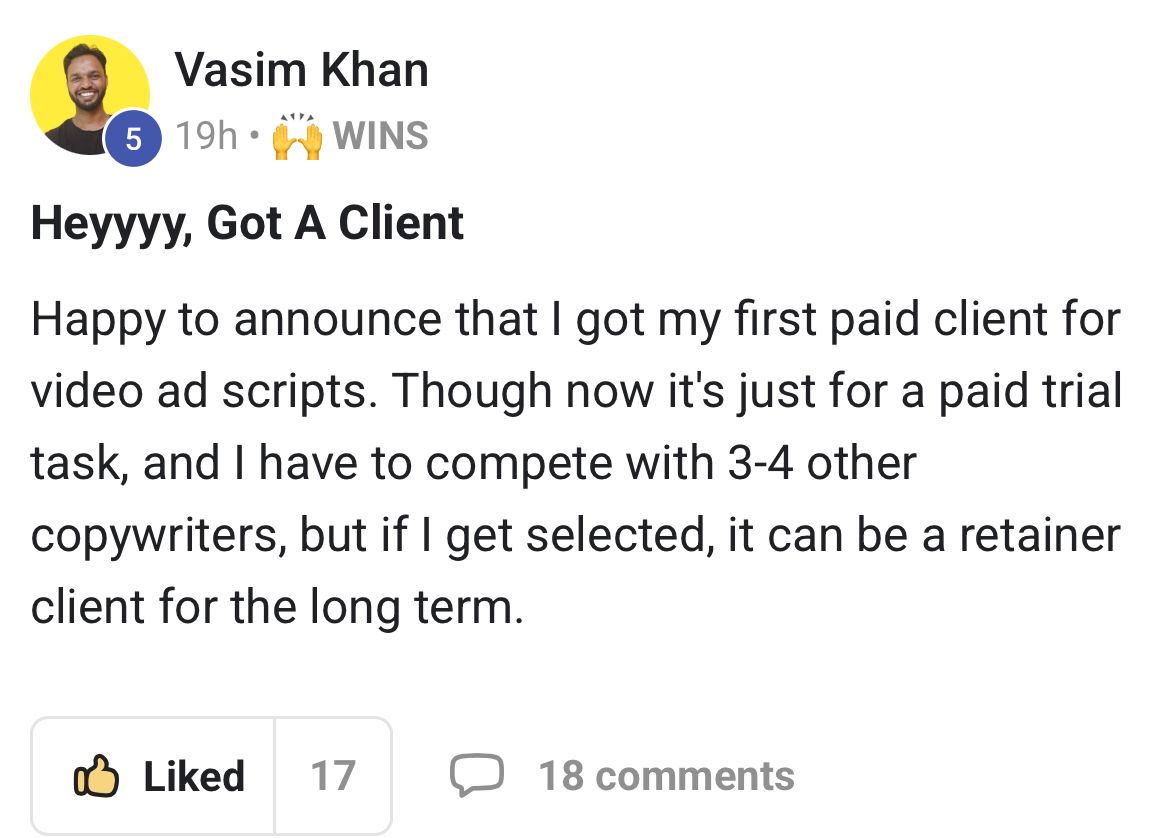Screen dimensions: 1170x838
Task: Open the post titled "Heyyyy, Got A Client"
Action: pos(247,222)
